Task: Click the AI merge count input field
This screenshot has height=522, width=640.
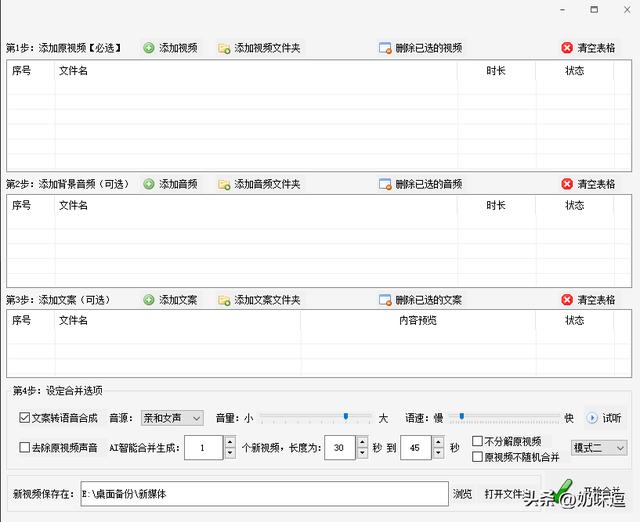Action: (x=203, y=448)
